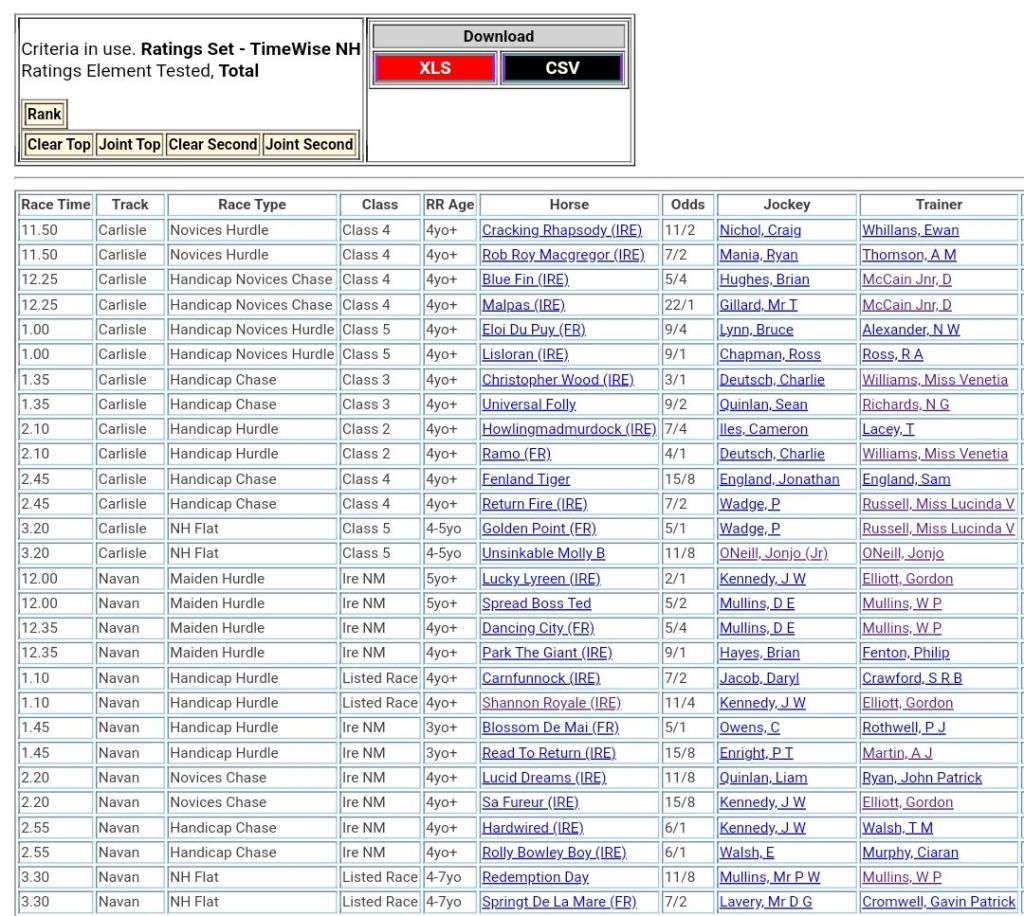This screenshot has height=916, width=1024.
Task: Select the Joint Top filter
Action: [x=129, y=144]
